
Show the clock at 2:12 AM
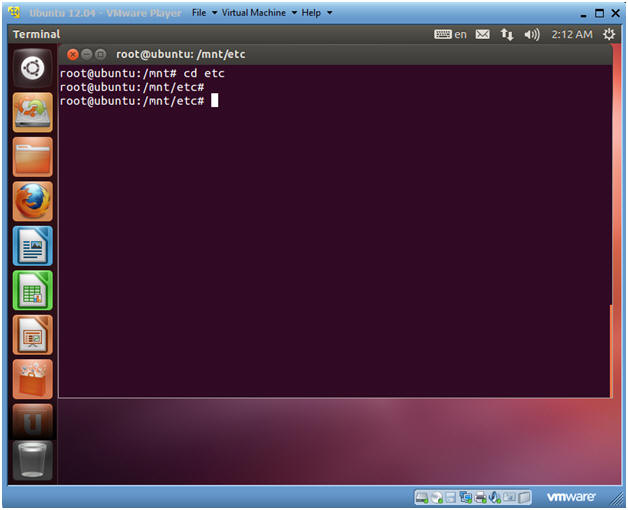[x=572, y=34]
